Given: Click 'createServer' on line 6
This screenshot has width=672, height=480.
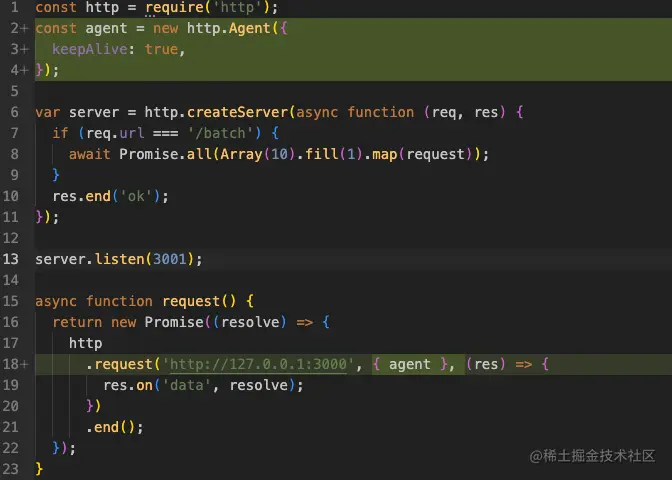Looking at the screenshot, I should click(x=237, y=112).
